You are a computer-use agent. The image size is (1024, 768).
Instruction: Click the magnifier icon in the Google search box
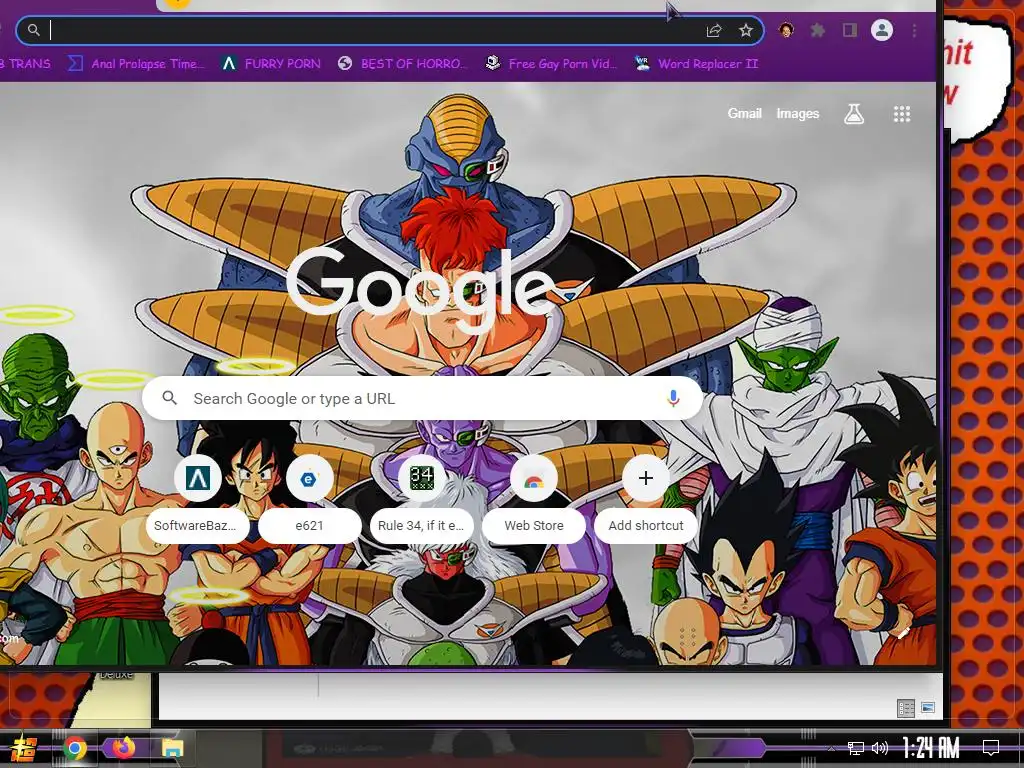170,398
